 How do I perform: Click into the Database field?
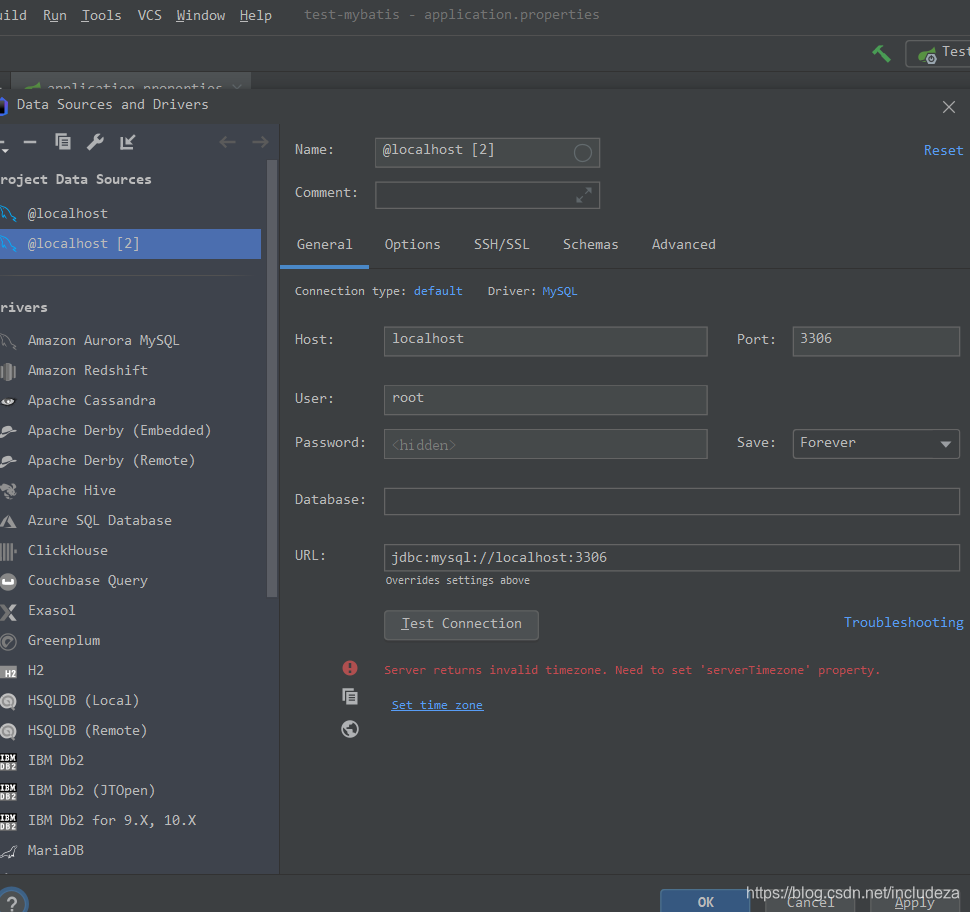[671, 501]
